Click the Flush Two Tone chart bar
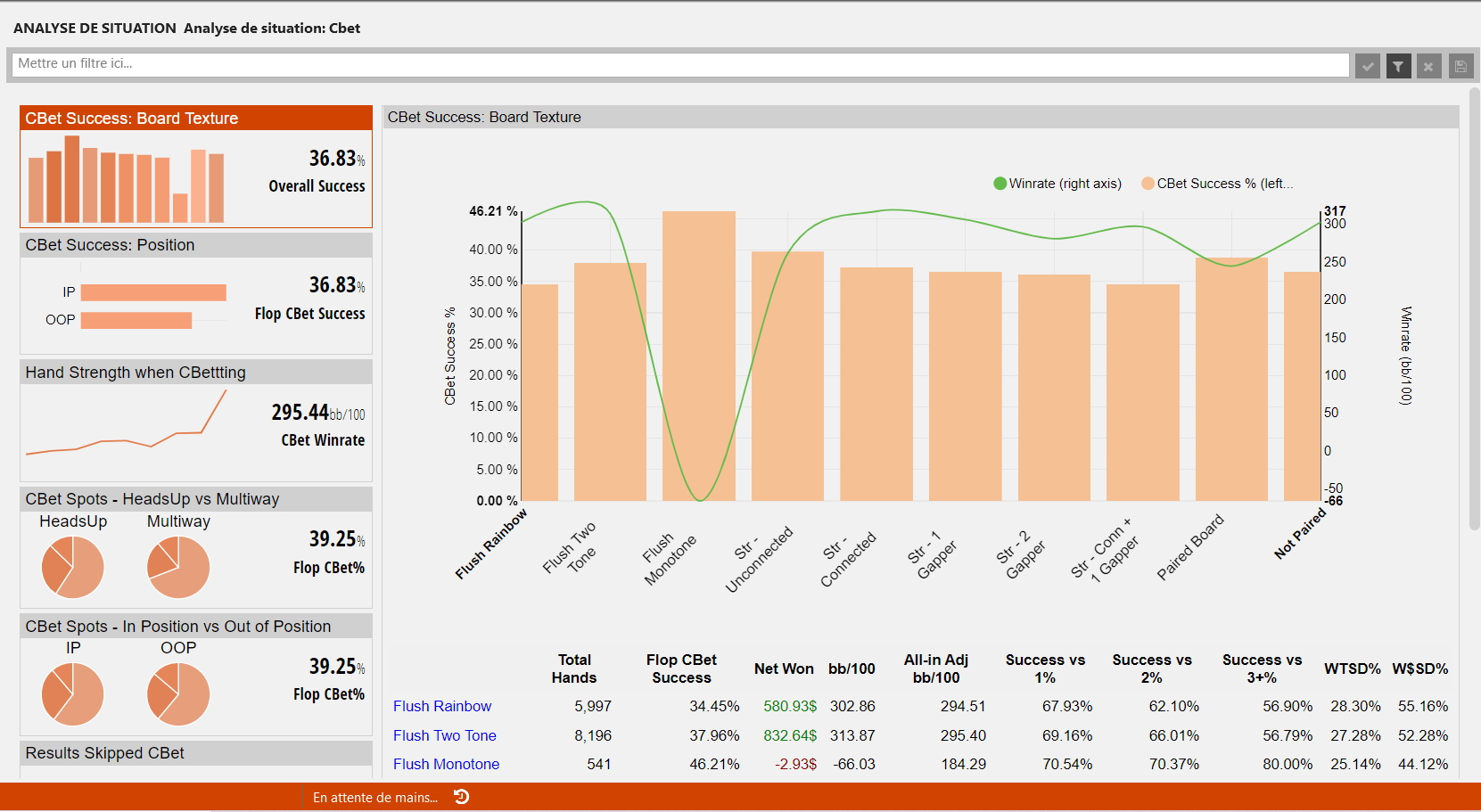 610,381
